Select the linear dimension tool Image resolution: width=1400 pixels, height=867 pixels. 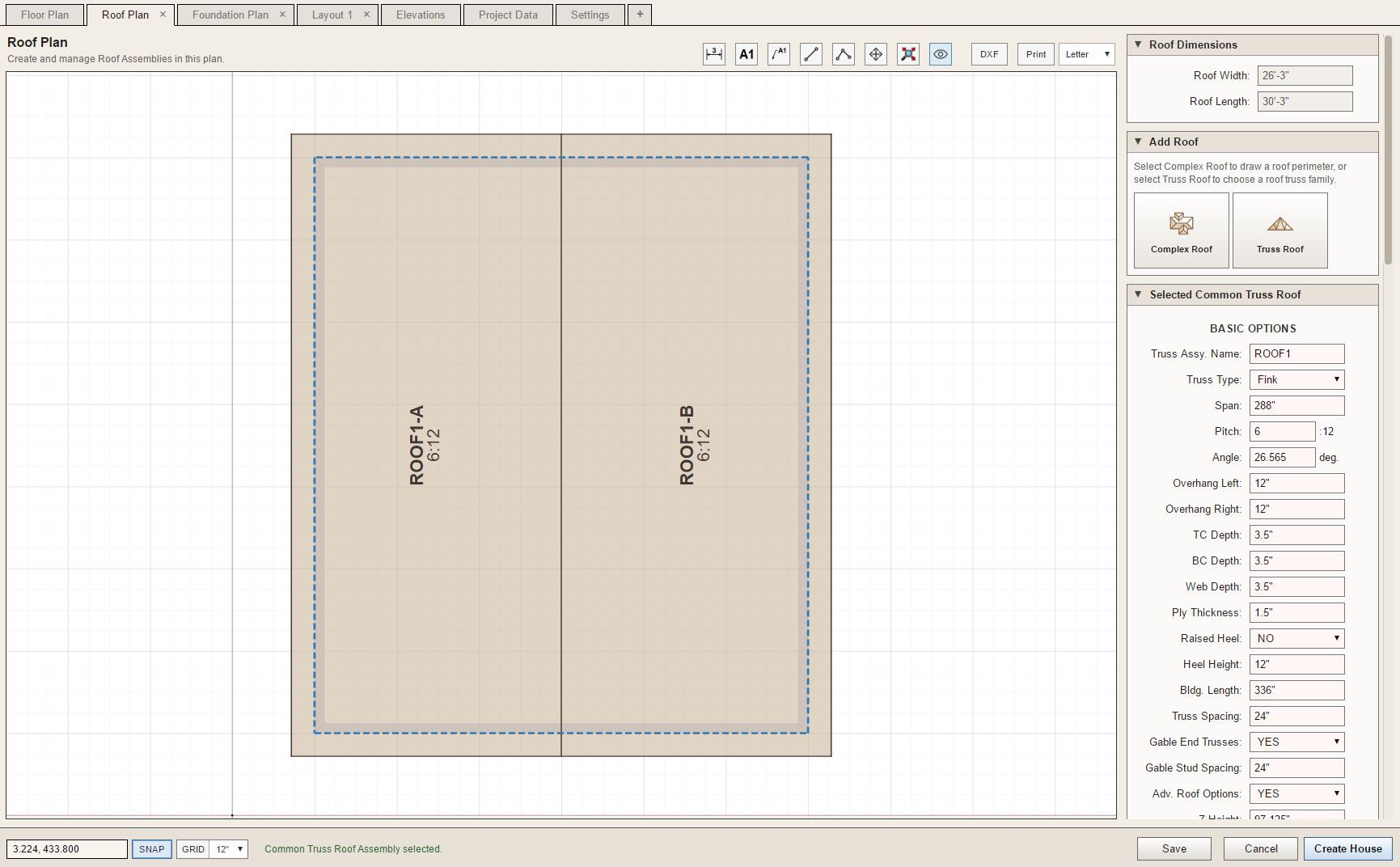(714, 54)
